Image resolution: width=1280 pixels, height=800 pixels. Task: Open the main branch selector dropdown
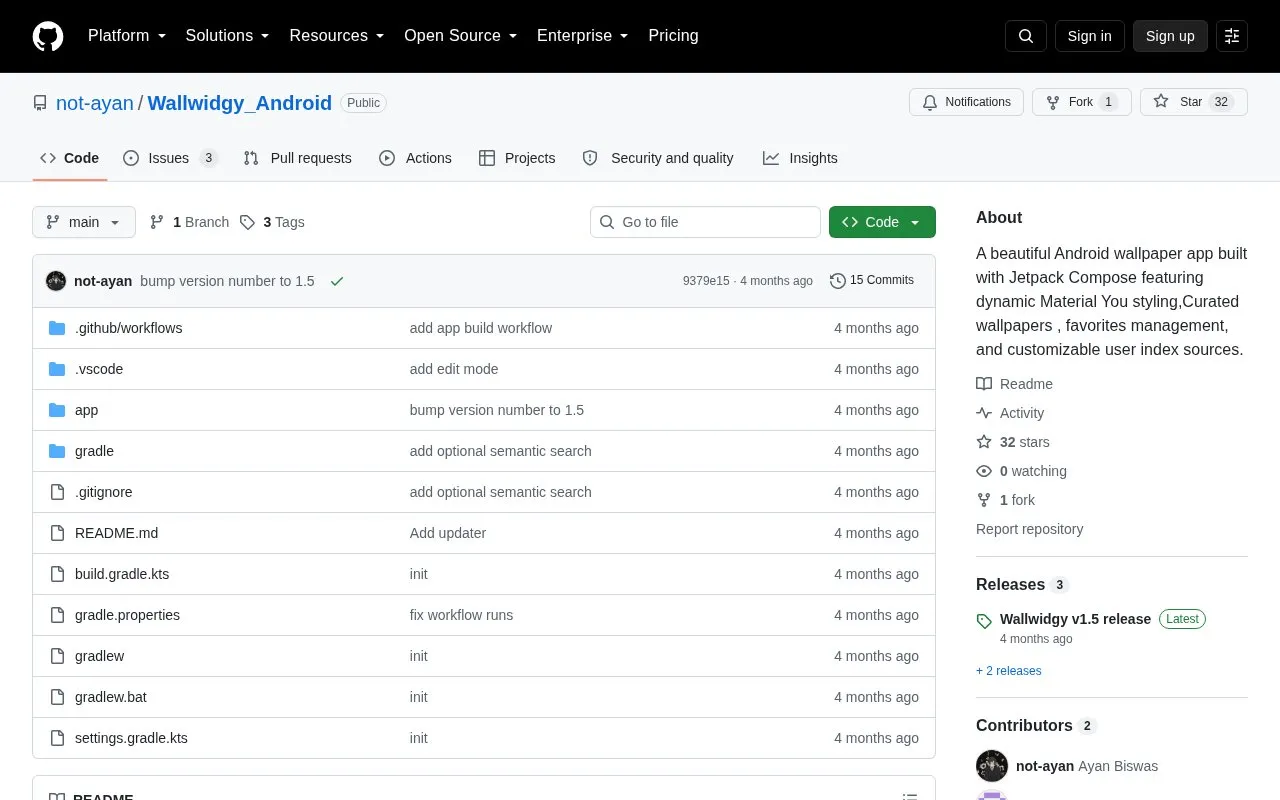point(84,222)
